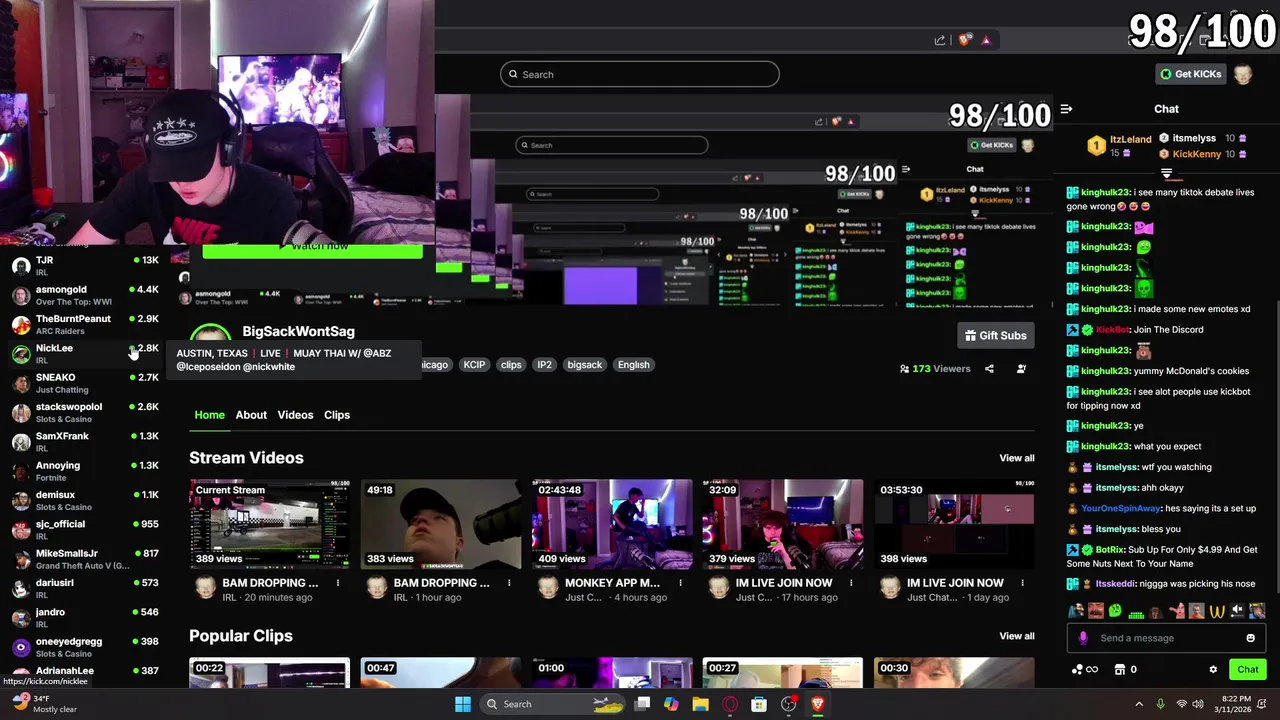The image size is (1280, 720).
Task: Open options menu for 1 day ago video
Action: click(1022, 583)
